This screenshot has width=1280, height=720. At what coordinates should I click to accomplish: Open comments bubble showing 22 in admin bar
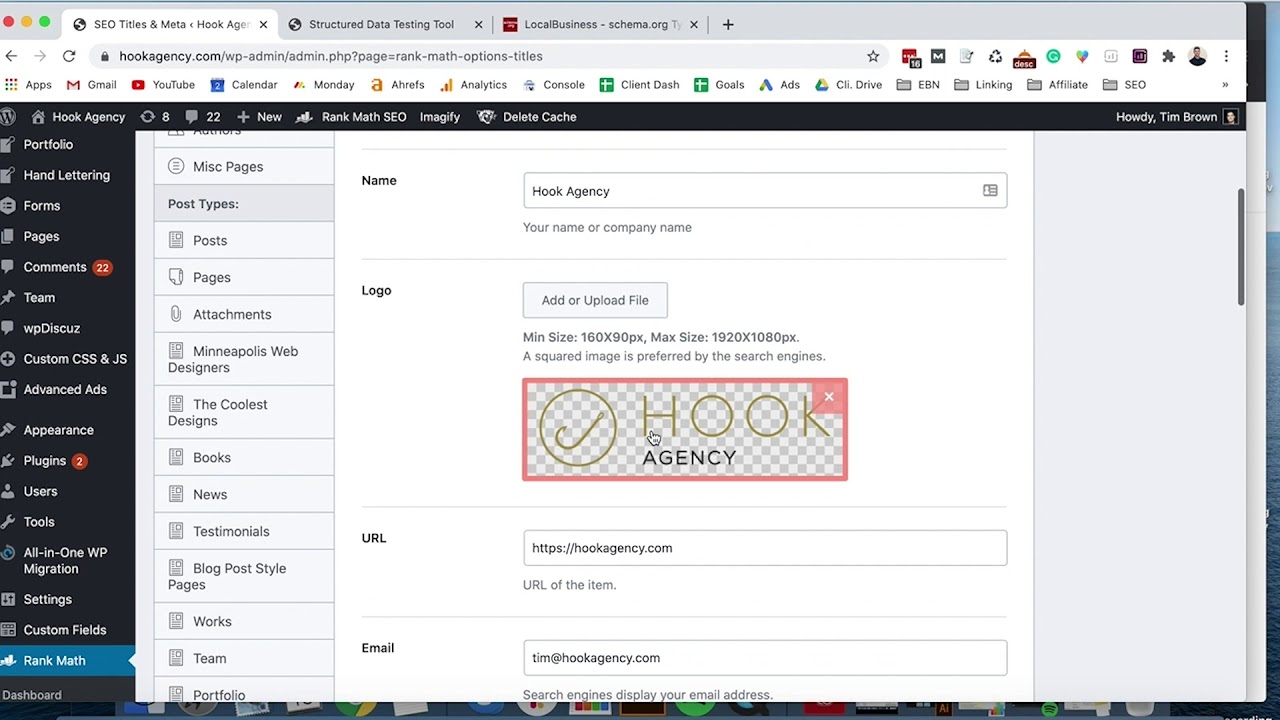[x=203, y=117]
